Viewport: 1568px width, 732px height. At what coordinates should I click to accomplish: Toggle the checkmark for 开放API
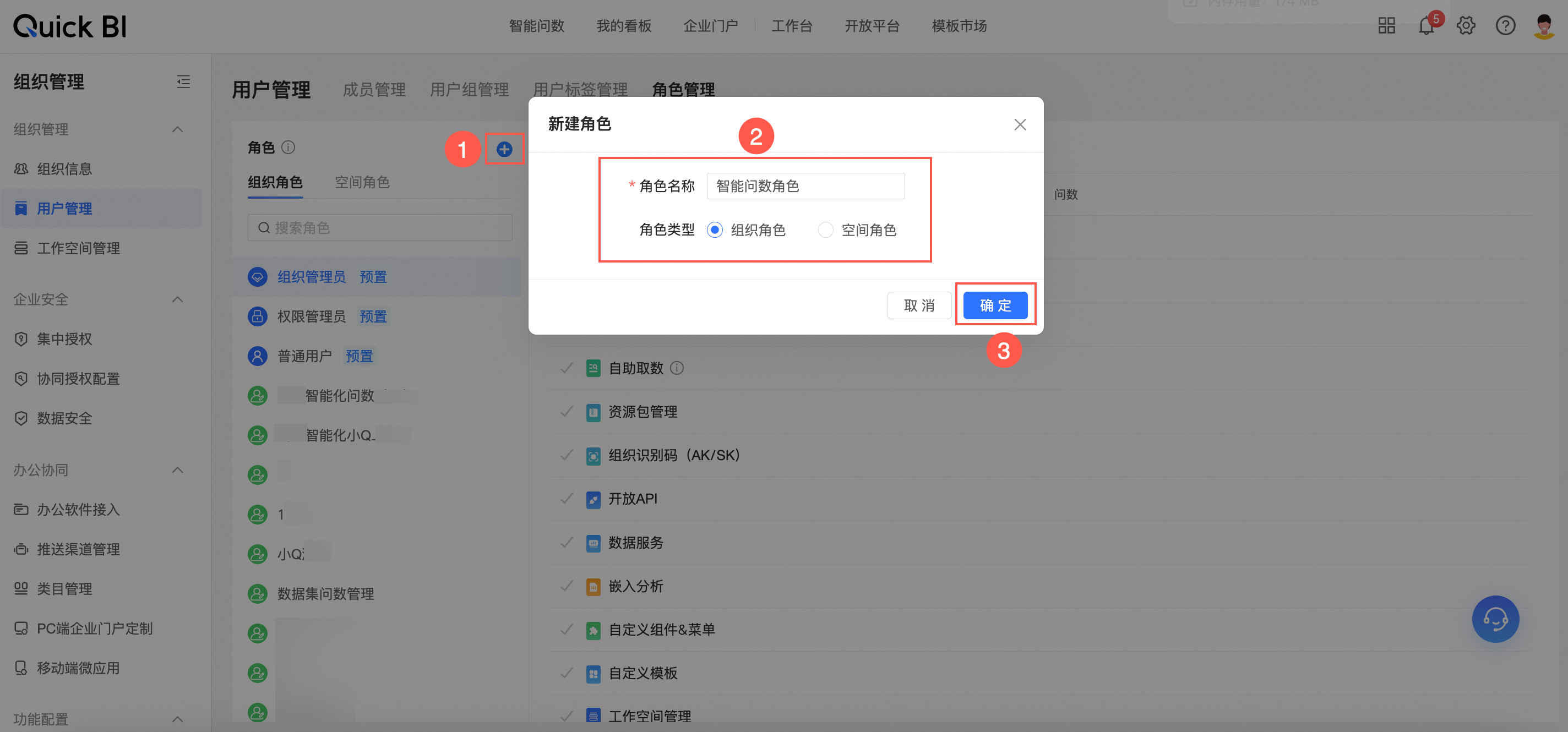[x=566, y=499]
